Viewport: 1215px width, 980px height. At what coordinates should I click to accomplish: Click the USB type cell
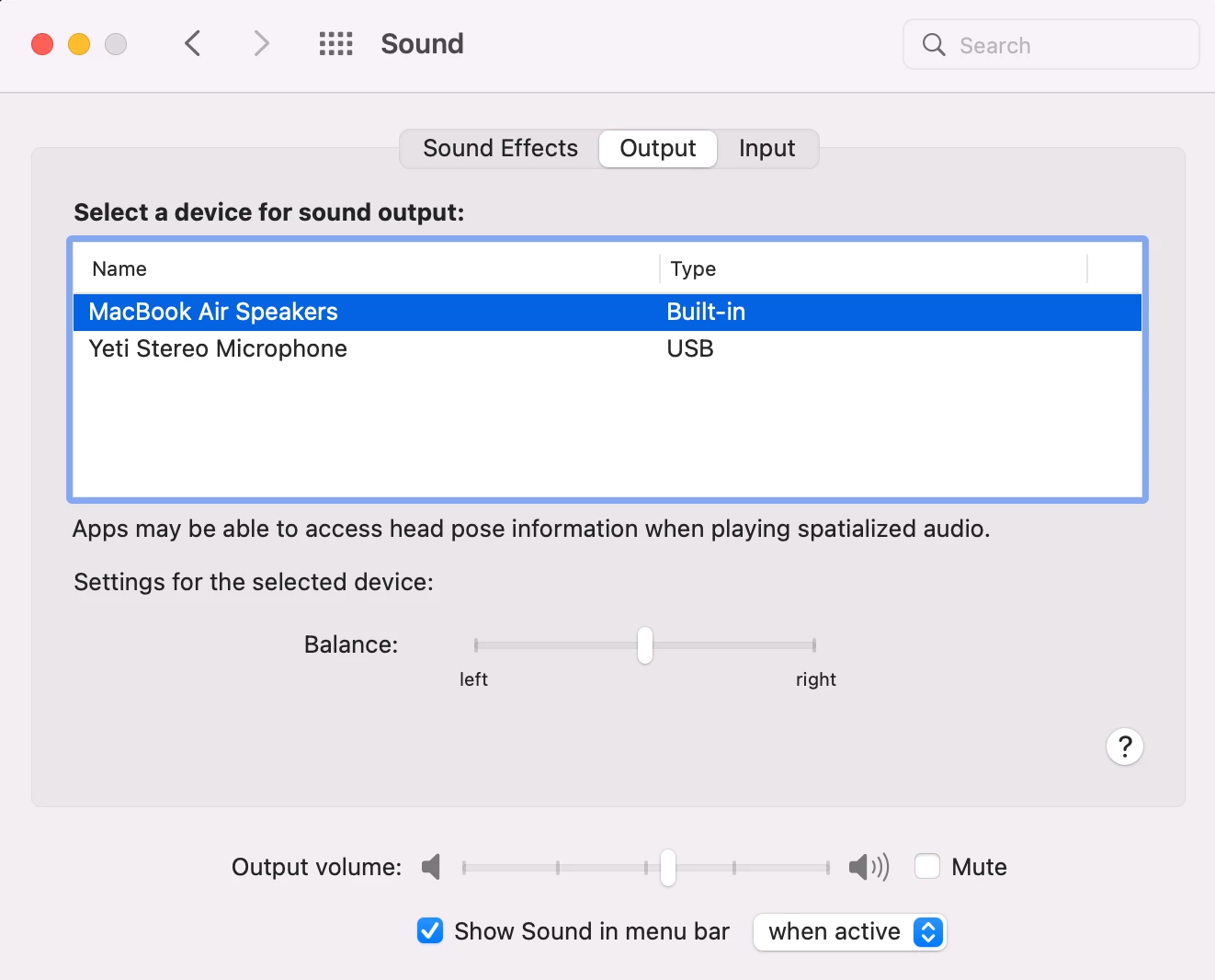pyautogui.click(x=690, y=348)
